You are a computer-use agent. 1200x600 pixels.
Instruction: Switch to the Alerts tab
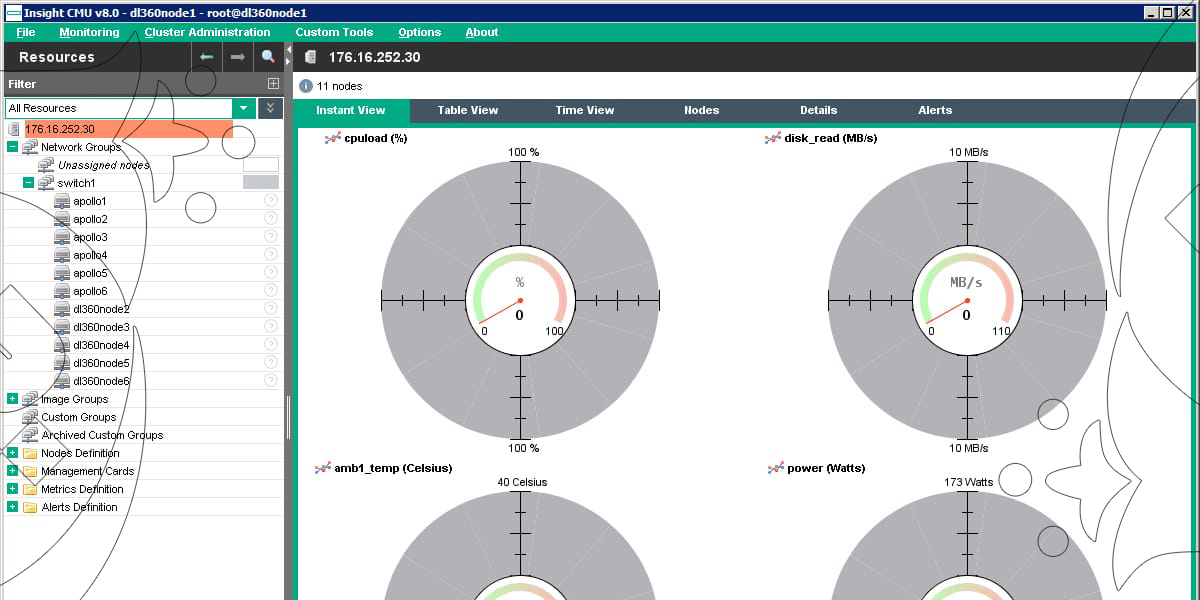point(935,110)
